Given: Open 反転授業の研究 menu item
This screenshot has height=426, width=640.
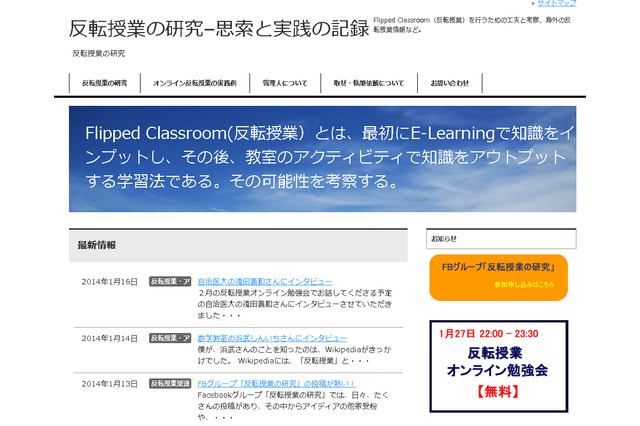Looking at the screenshot, I should 104,83.
